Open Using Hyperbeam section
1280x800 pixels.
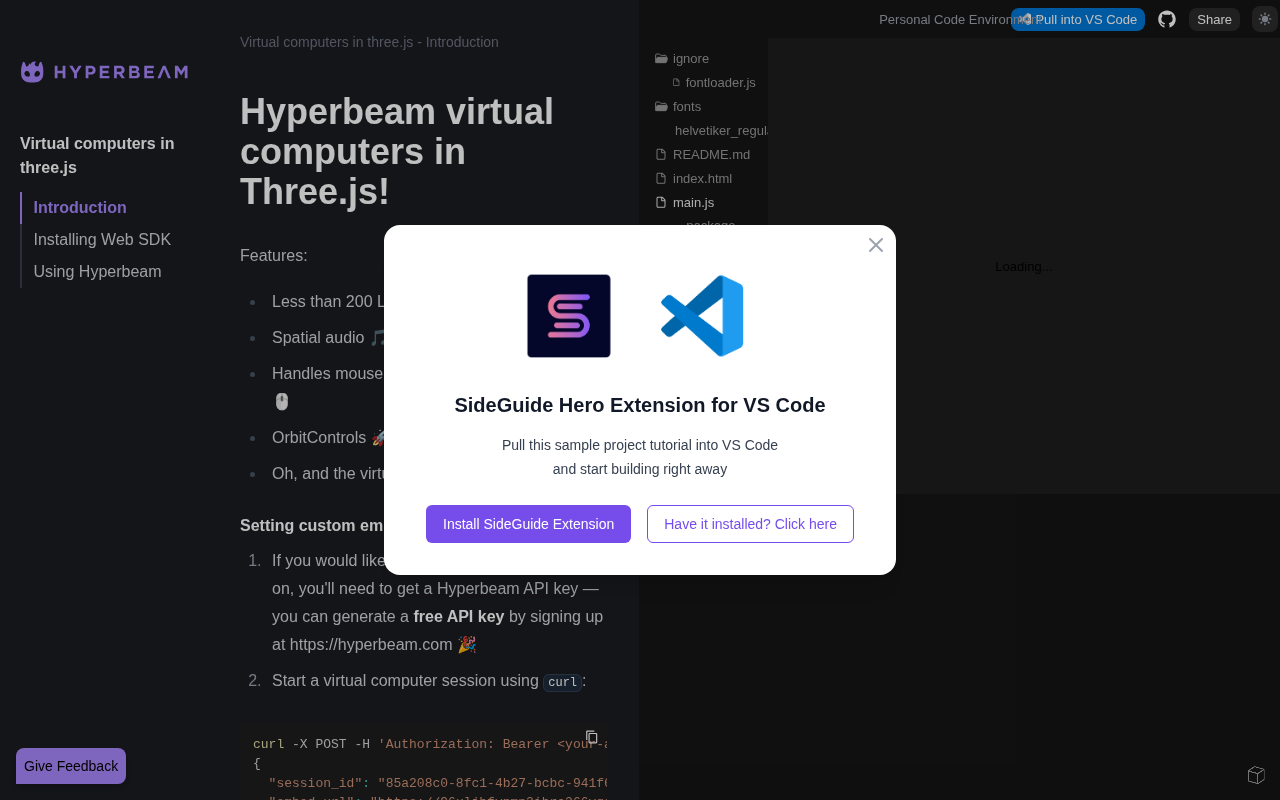pos(97,272)
